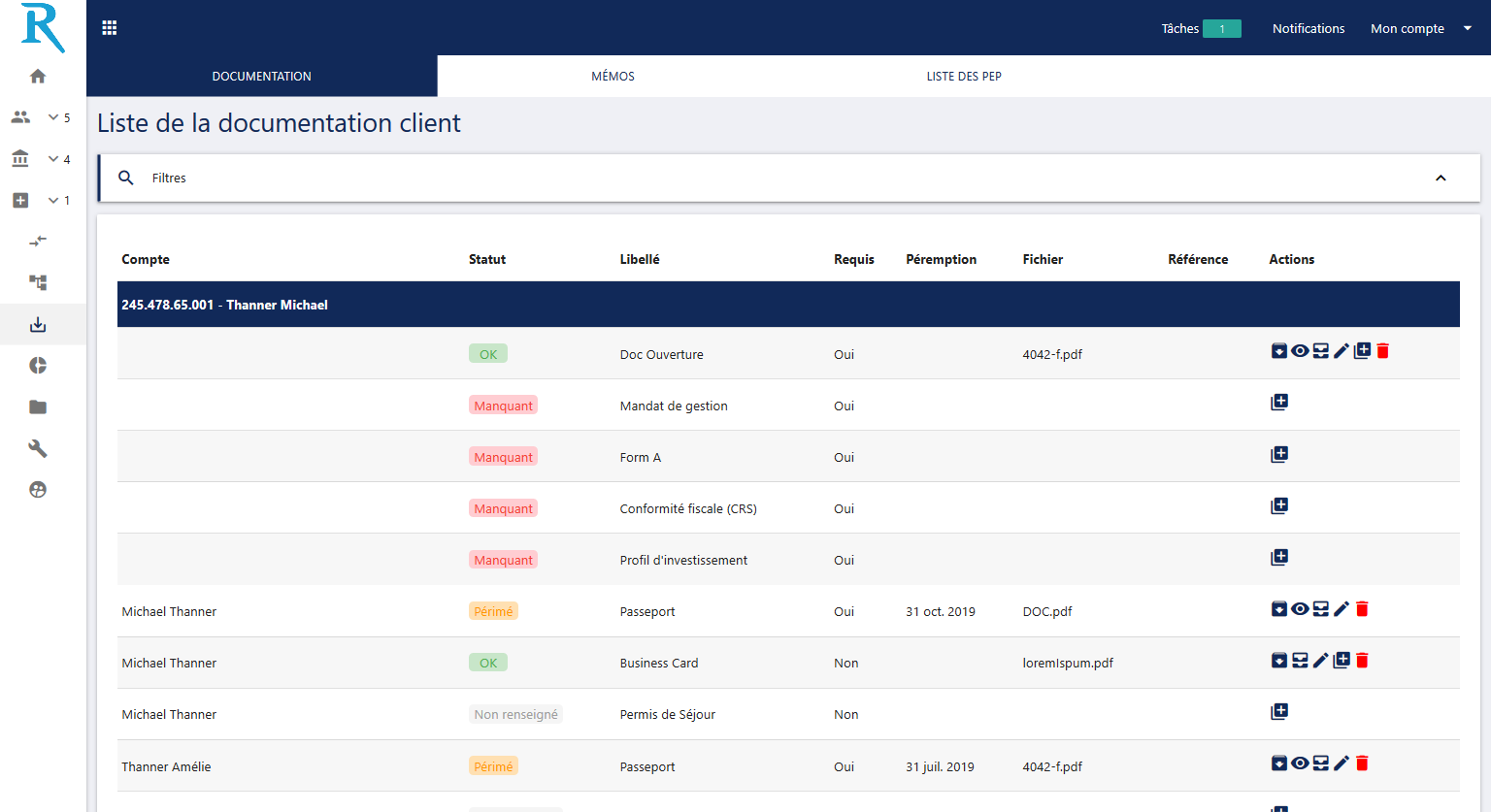
Task: Open the Mon compte dropdown
Action: pos(1420,29)
